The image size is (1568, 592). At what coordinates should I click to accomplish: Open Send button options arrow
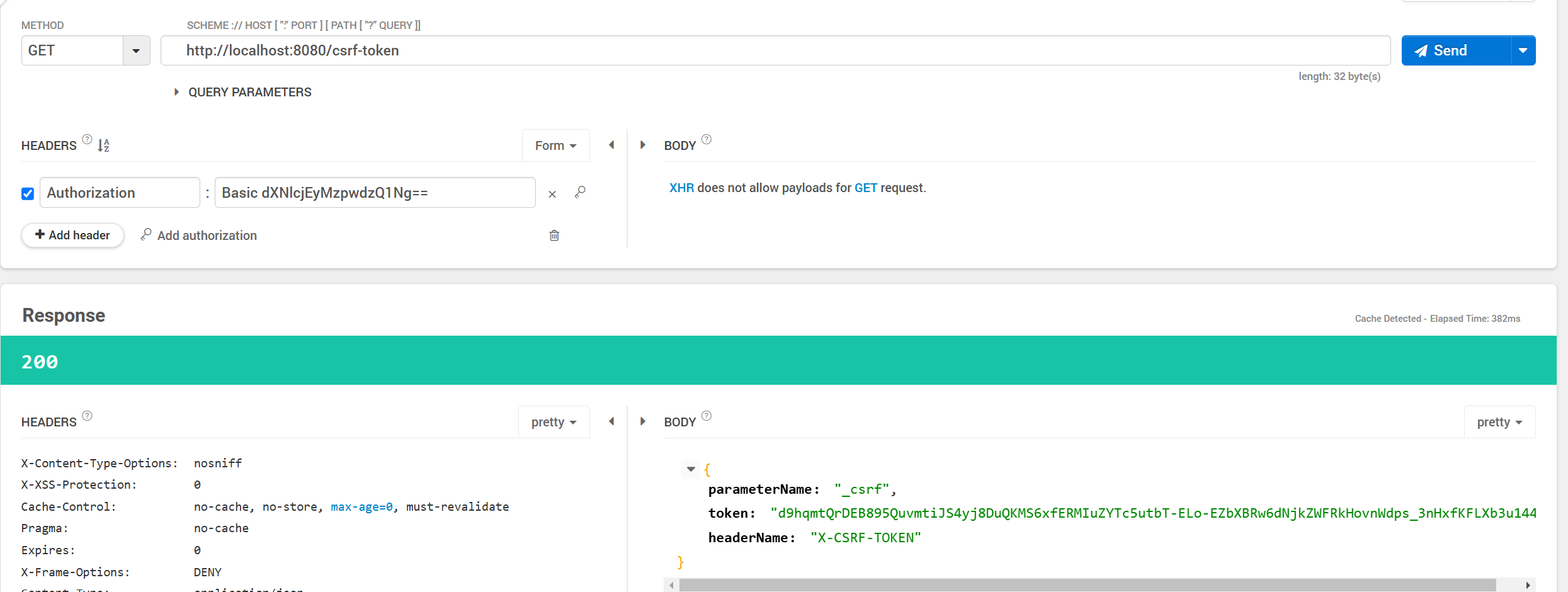[x=1523, y=50]
